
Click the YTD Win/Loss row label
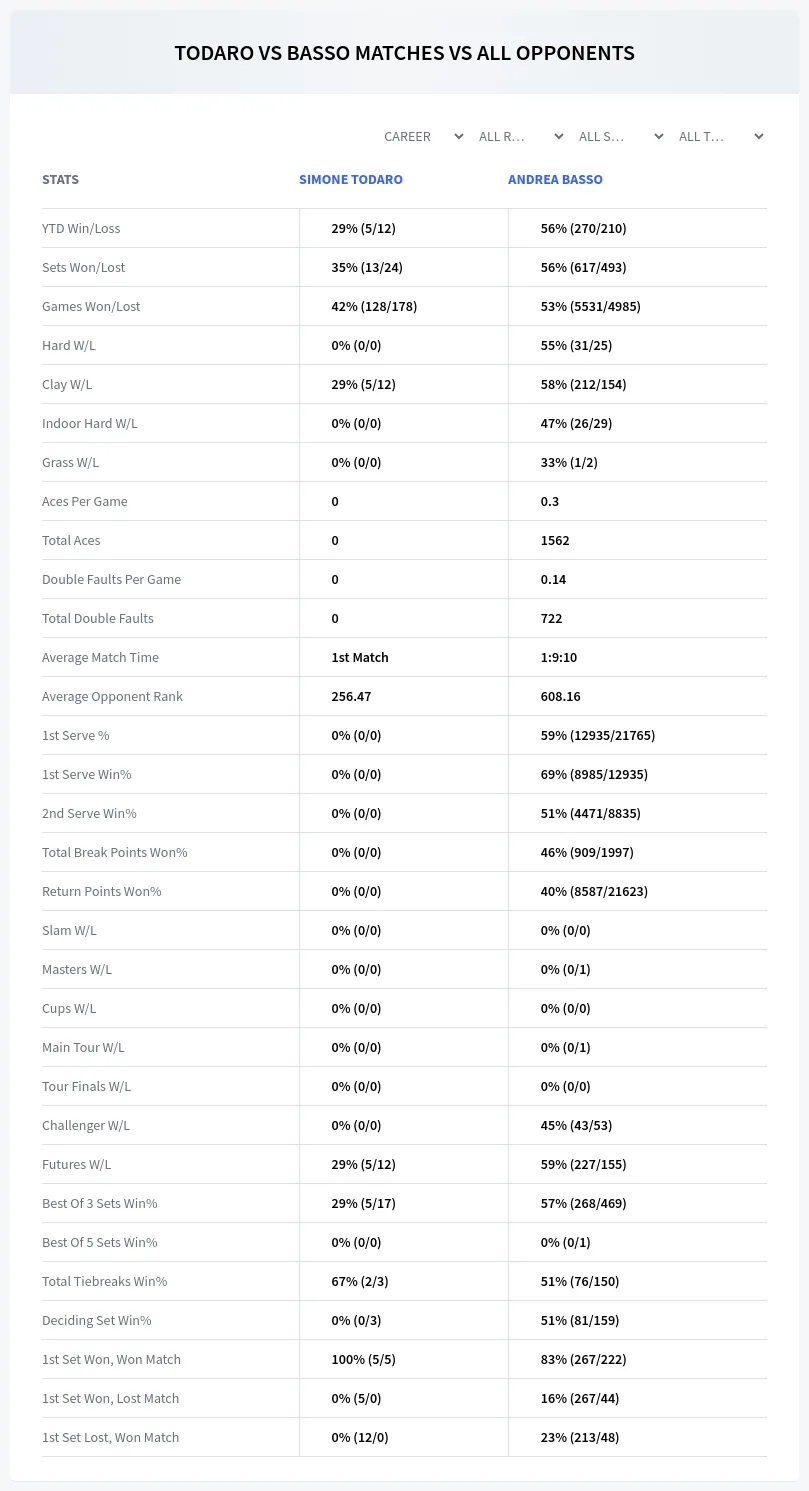coord(81,228)
